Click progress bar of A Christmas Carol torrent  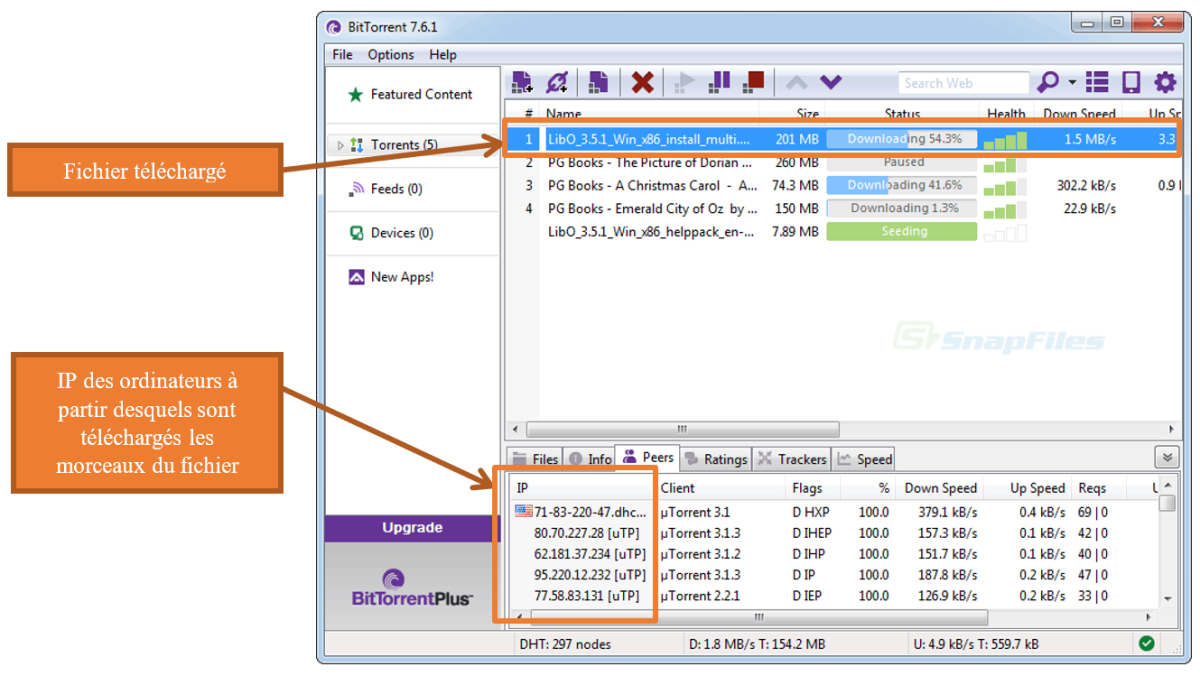point(903,185)
